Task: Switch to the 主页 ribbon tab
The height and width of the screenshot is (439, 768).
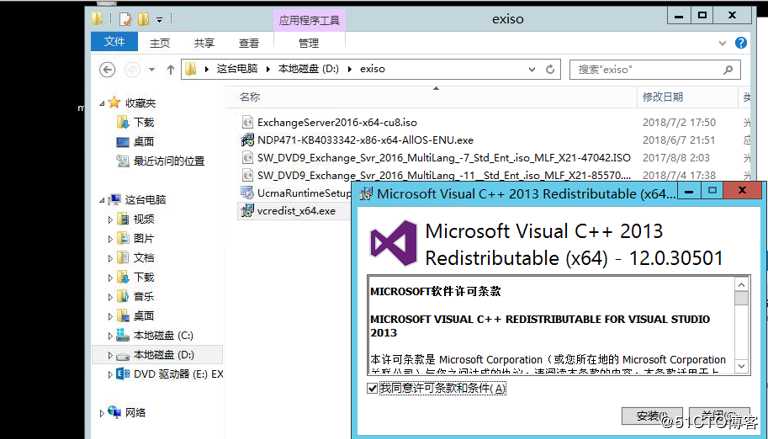Action: coord(160,43)
